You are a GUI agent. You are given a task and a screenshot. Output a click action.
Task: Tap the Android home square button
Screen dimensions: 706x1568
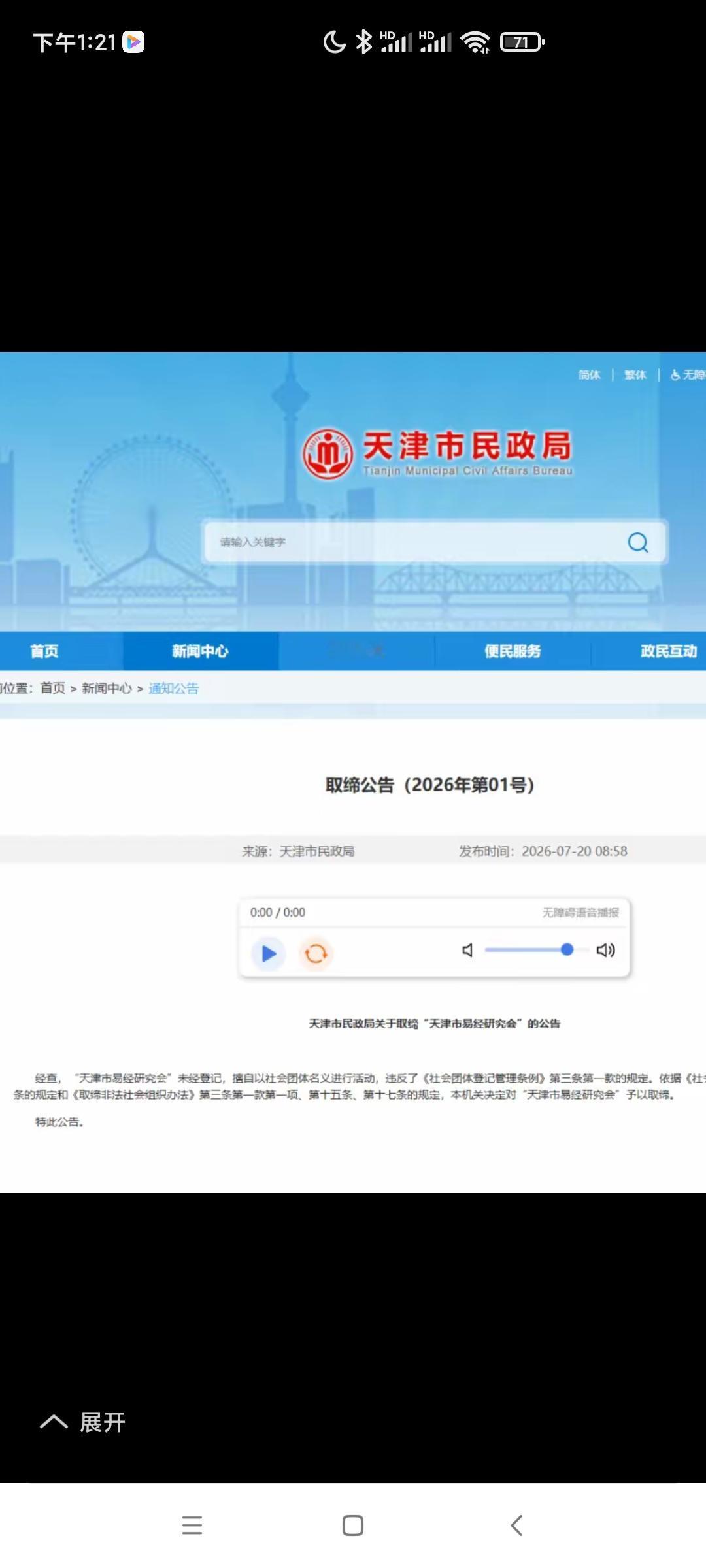point(353,1526)
